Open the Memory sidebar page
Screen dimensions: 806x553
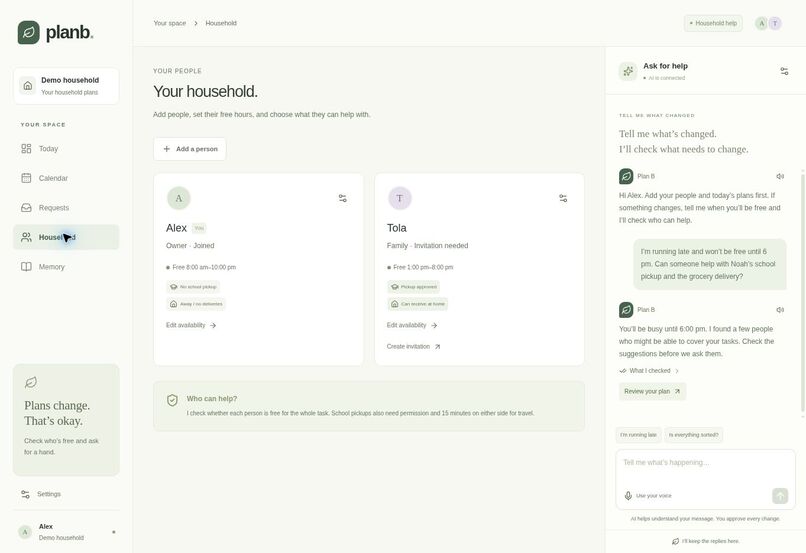pyautogui.click(x=66, y=267)
